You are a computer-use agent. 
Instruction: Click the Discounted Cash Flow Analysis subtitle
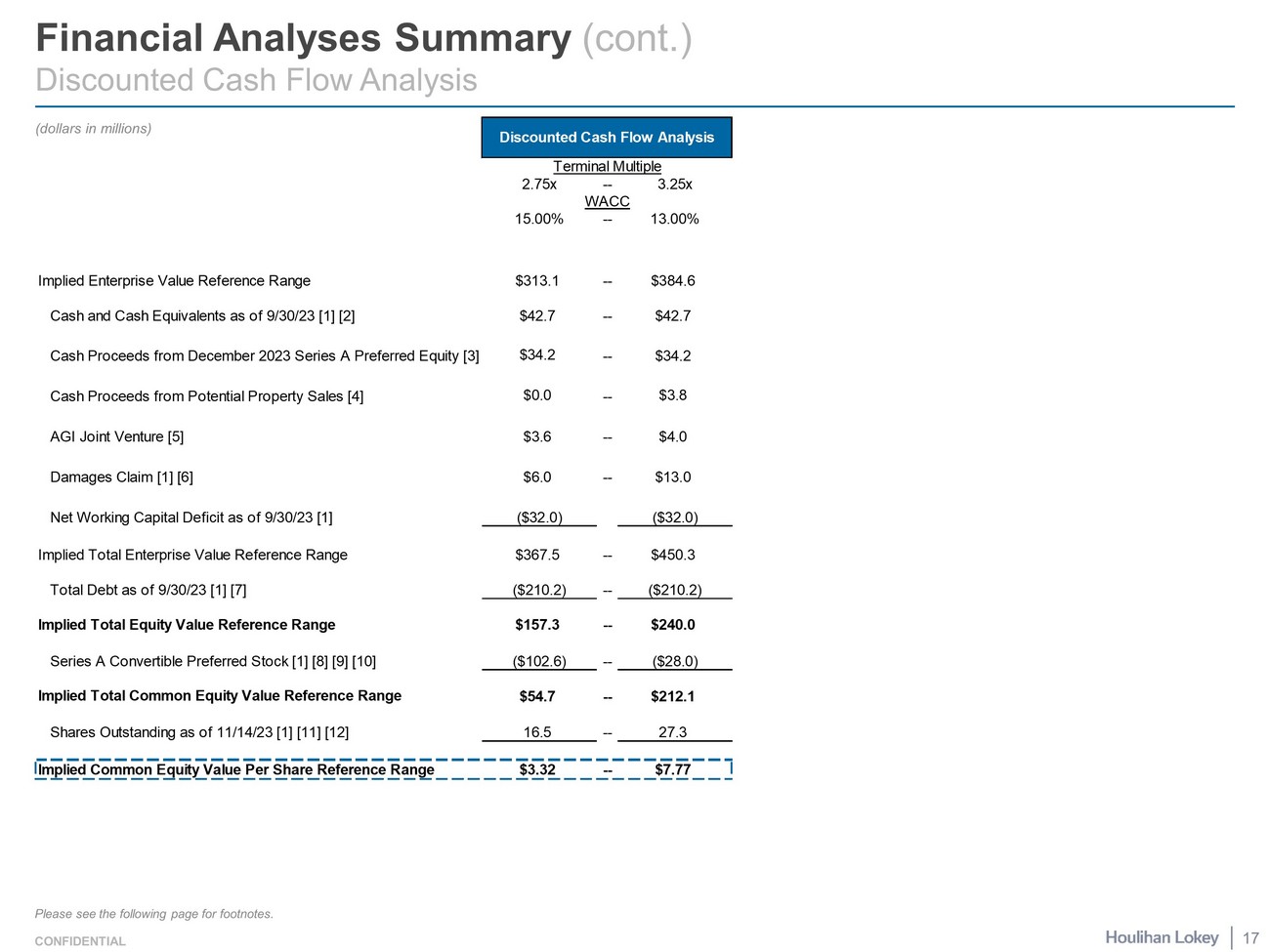(256, 80)
